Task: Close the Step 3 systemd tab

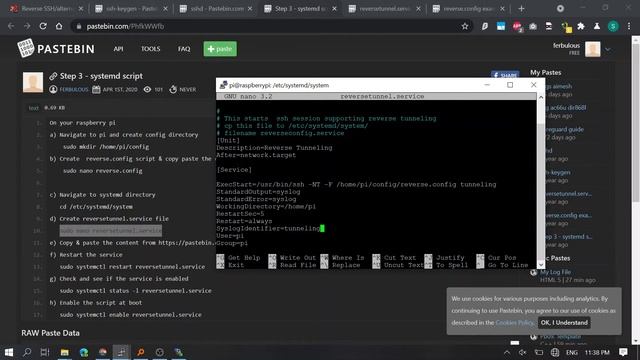Action: (334, 8)
